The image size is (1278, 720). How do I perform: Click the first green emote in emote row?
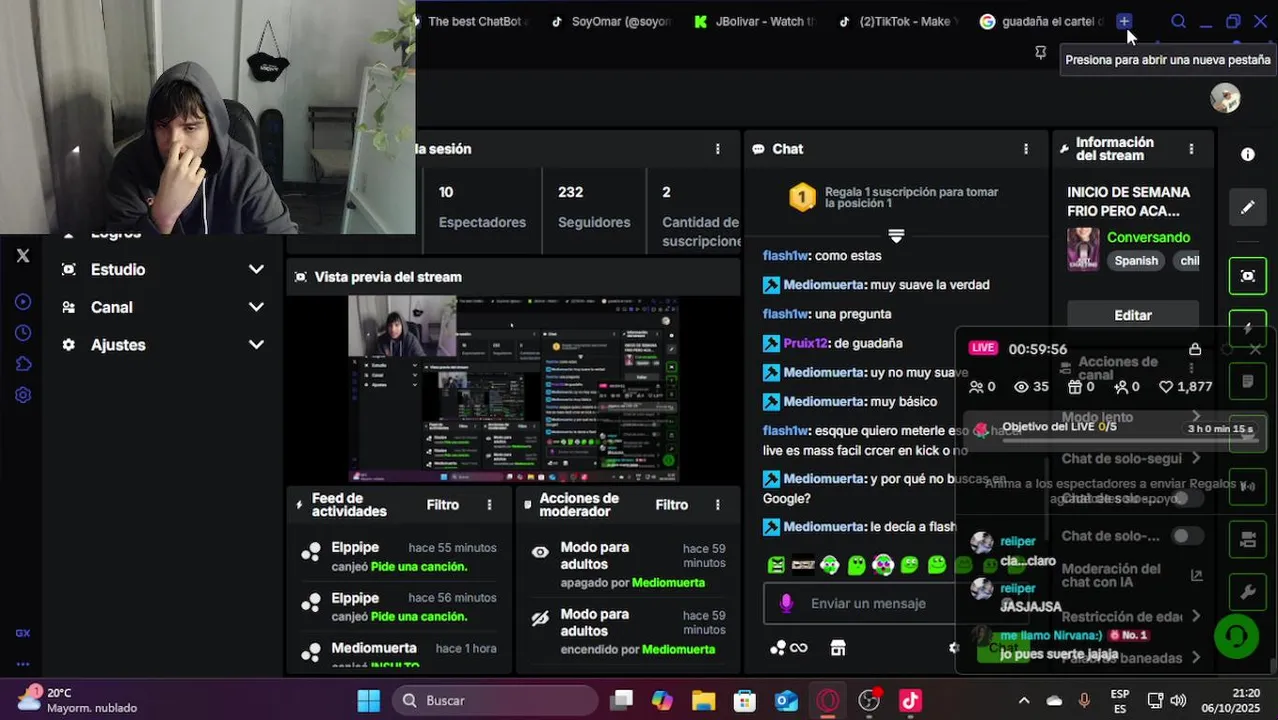click(x=776, y=565)
